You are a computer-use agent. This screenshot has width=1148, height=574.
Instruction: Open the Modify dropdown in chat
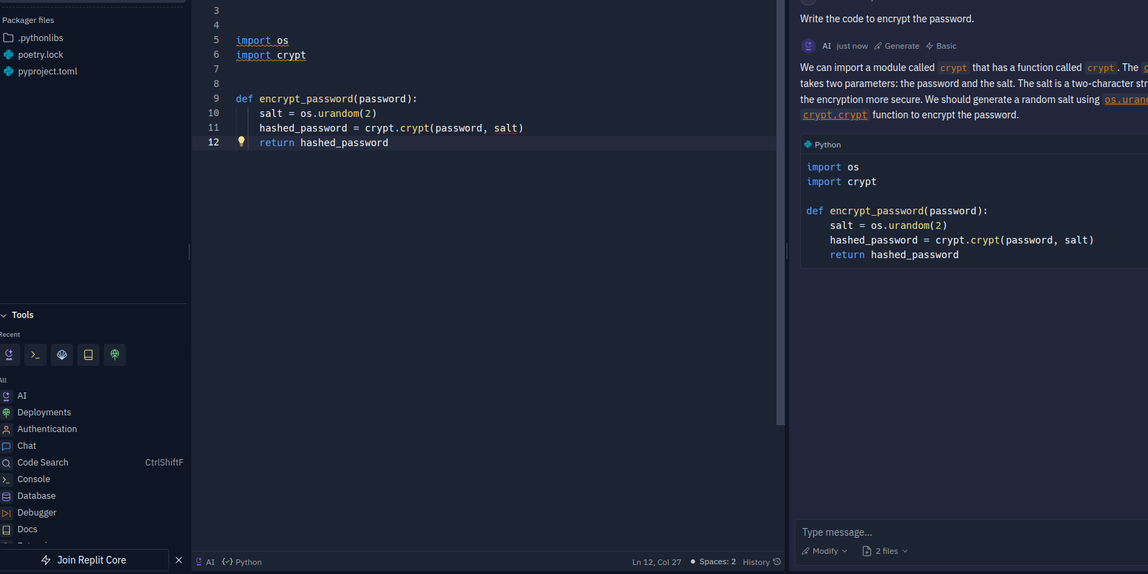point(824,551)
